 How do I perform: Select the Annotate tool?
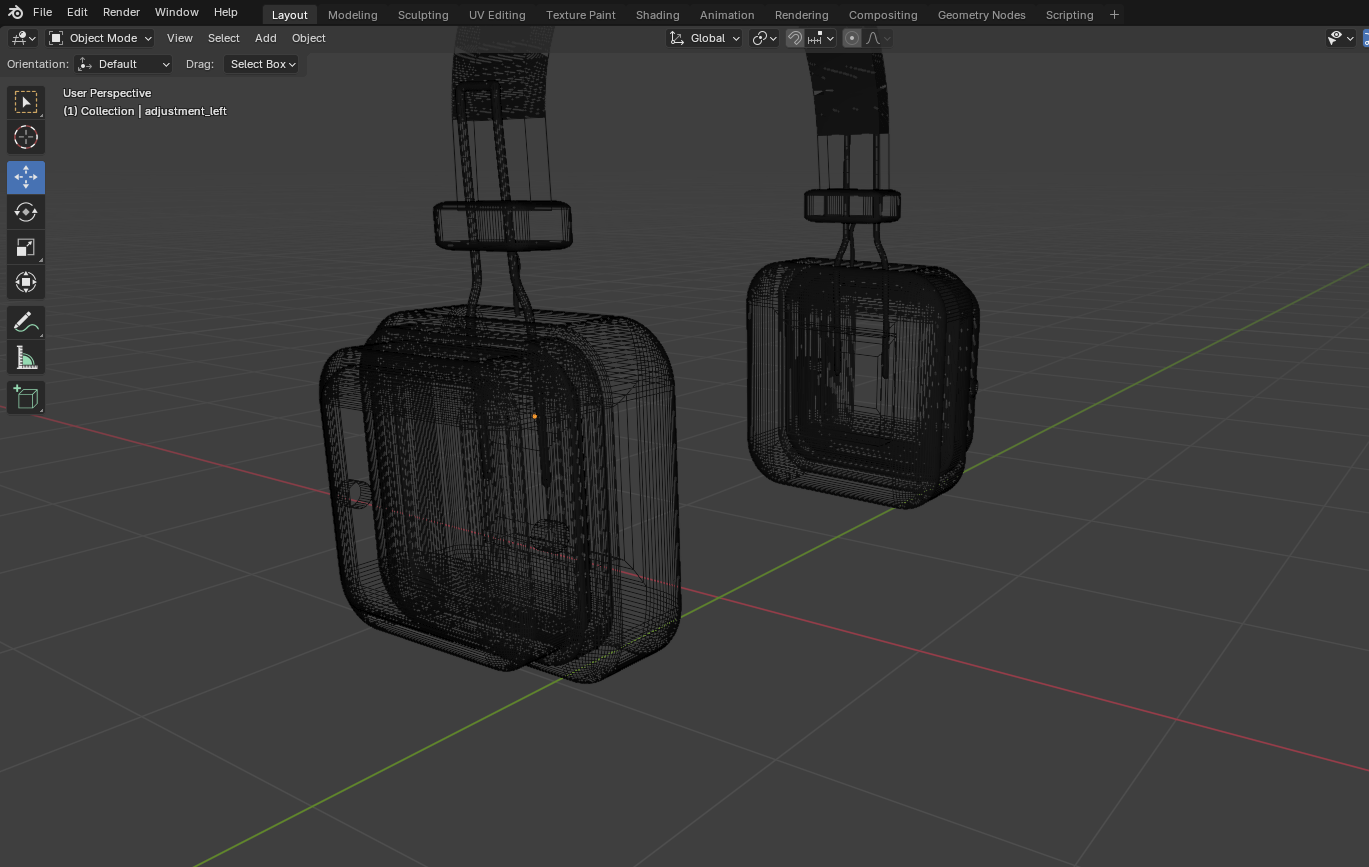pos(25,321)
